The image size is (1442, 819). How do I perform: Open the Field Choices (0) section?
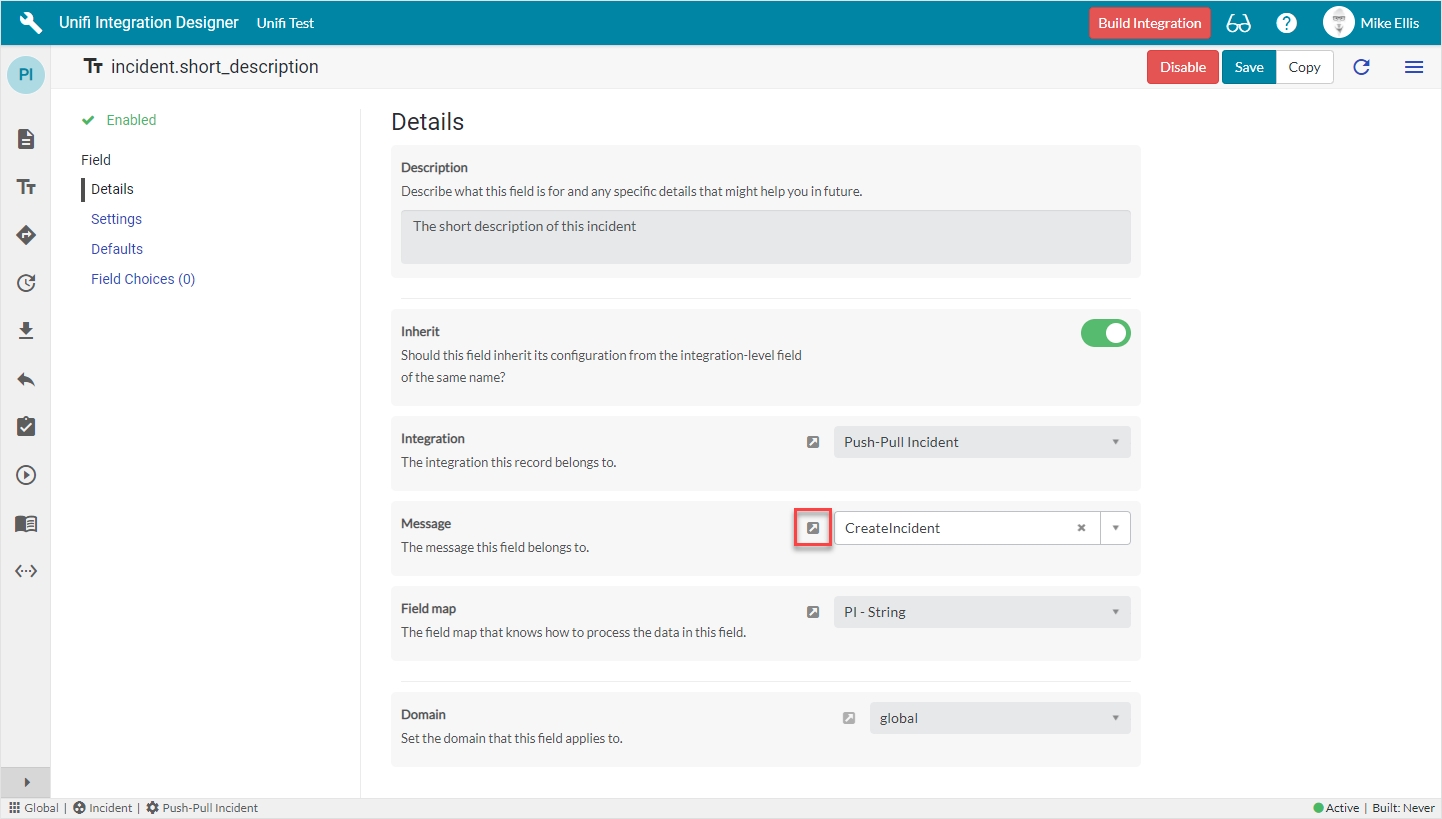(x=143, y=279)
